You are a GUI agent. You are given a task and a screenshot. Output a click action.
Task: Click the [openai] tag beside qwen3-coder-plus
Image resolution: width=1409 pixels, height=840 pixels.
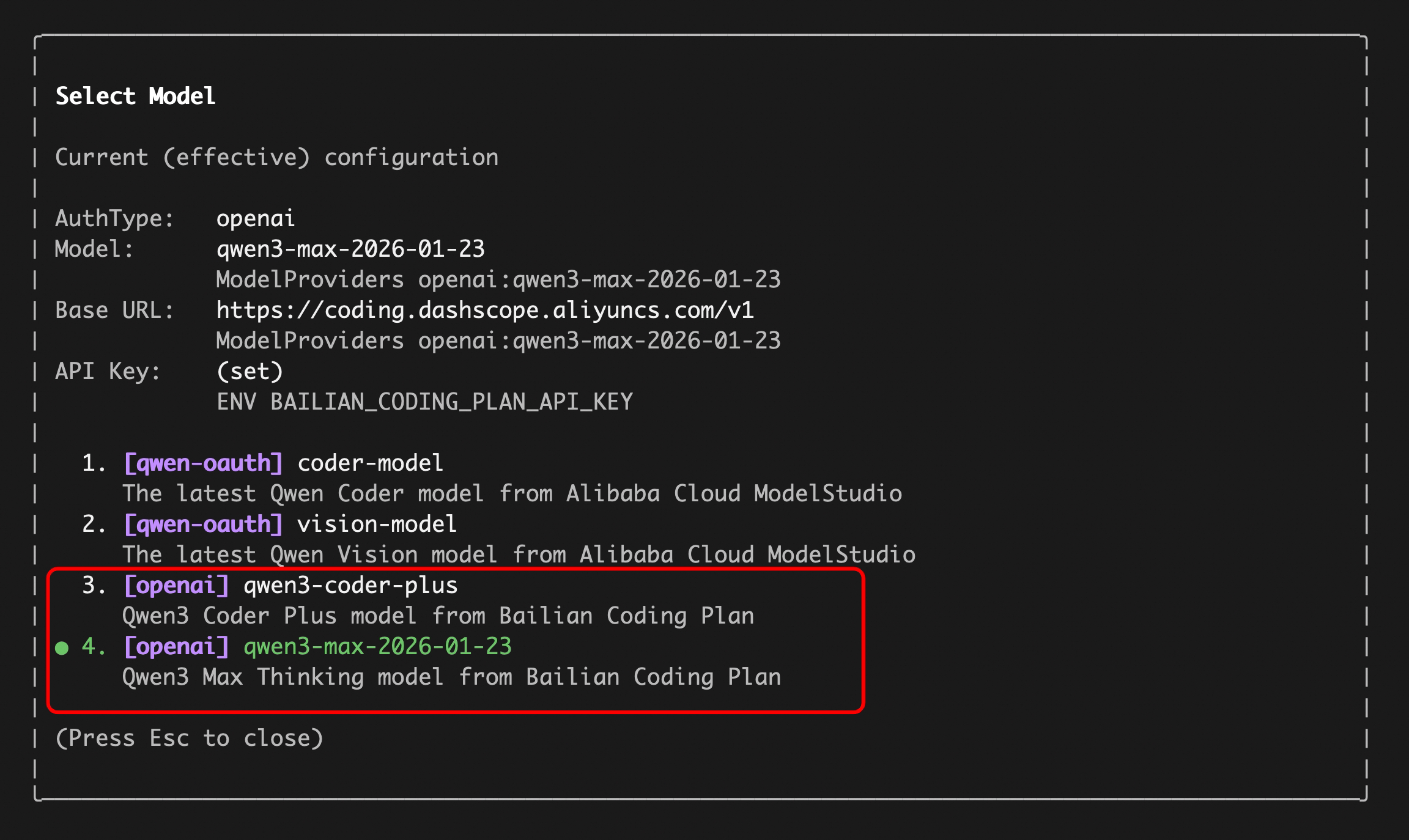coord(176,586)
